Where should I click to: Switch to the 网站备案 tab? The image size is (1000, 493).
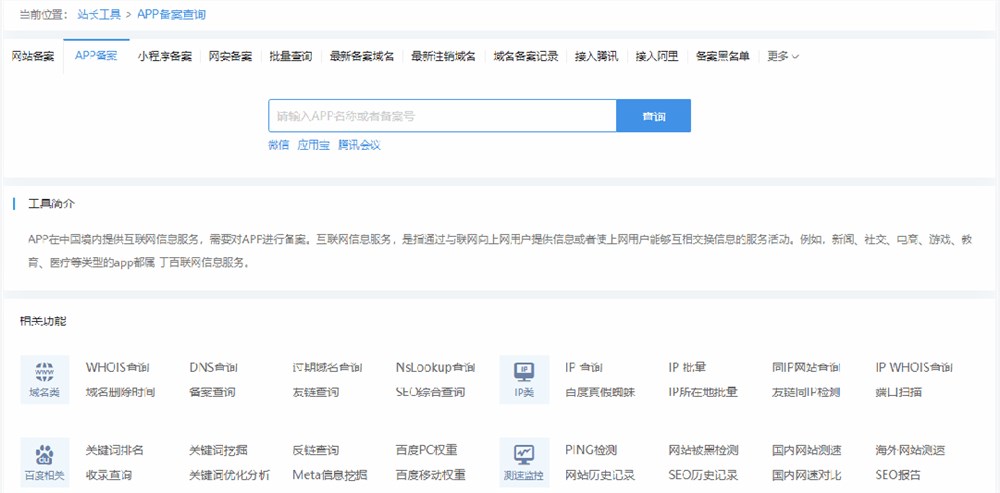33,56
